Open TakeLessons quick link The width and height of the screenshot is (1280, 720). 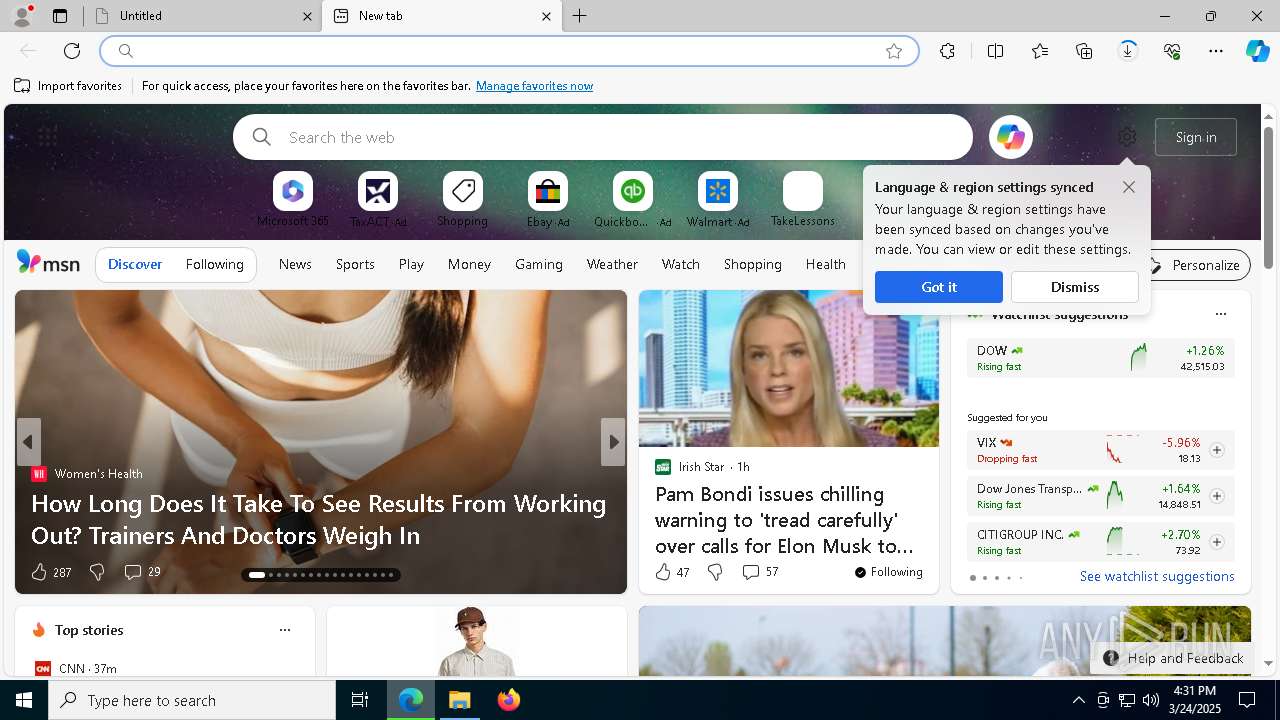coord(802,200)
